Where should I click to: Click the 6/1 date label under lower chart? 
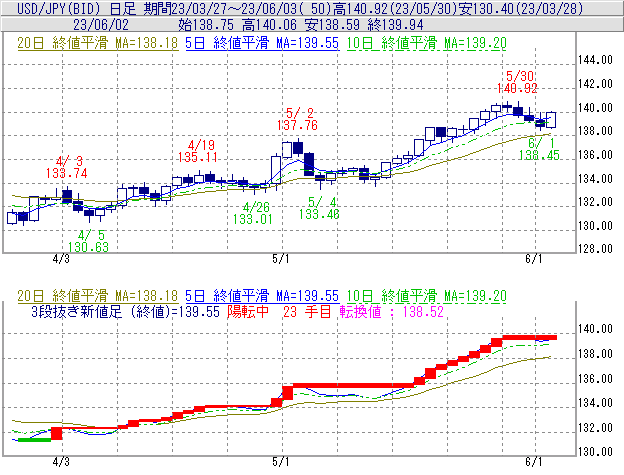click(534, 462)
